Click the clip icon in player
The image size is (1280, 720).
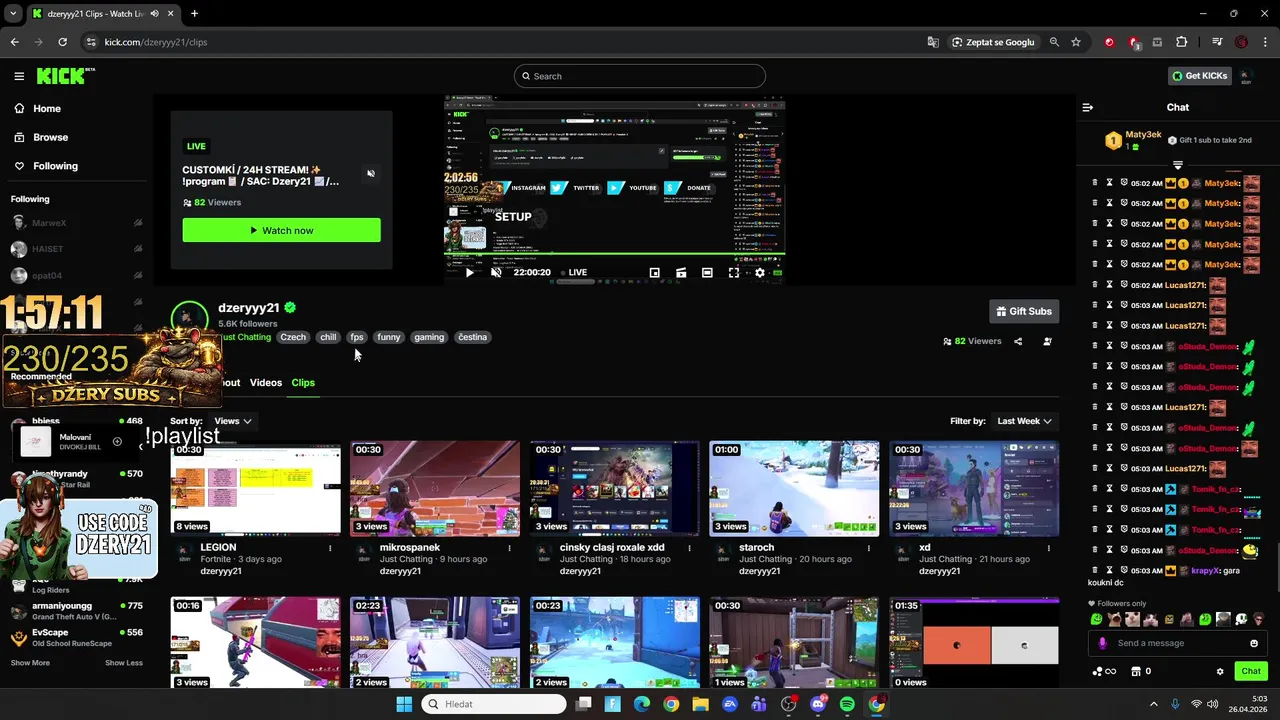(x=681, y=272)
